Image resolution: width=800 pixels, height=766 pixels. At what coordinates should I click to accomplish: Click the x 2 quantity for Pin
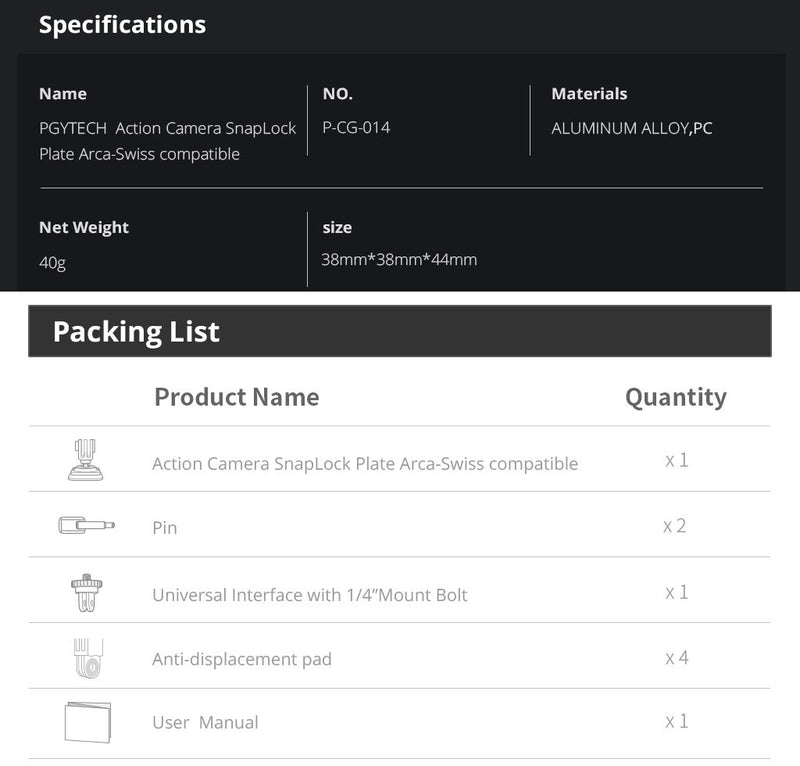[674, 526]
